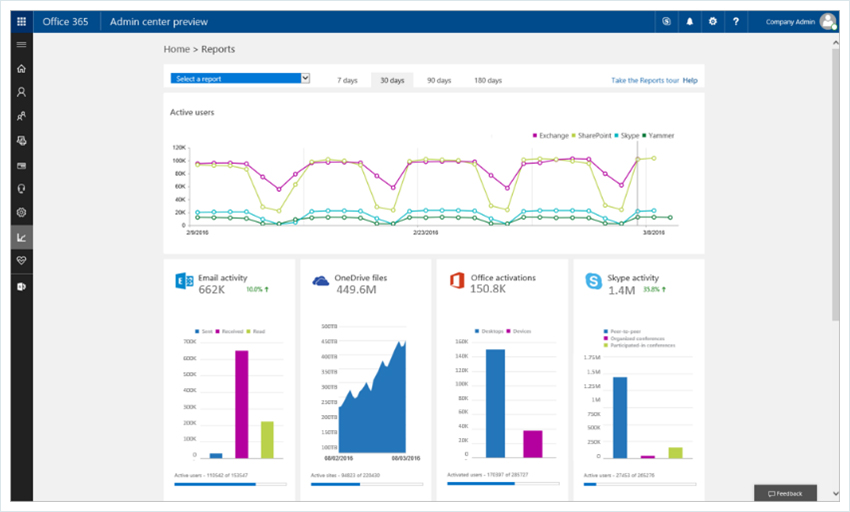Toggle the Exchange series in legend
The height and width of the screenshot is (512, 850).
tap(551, 136)
